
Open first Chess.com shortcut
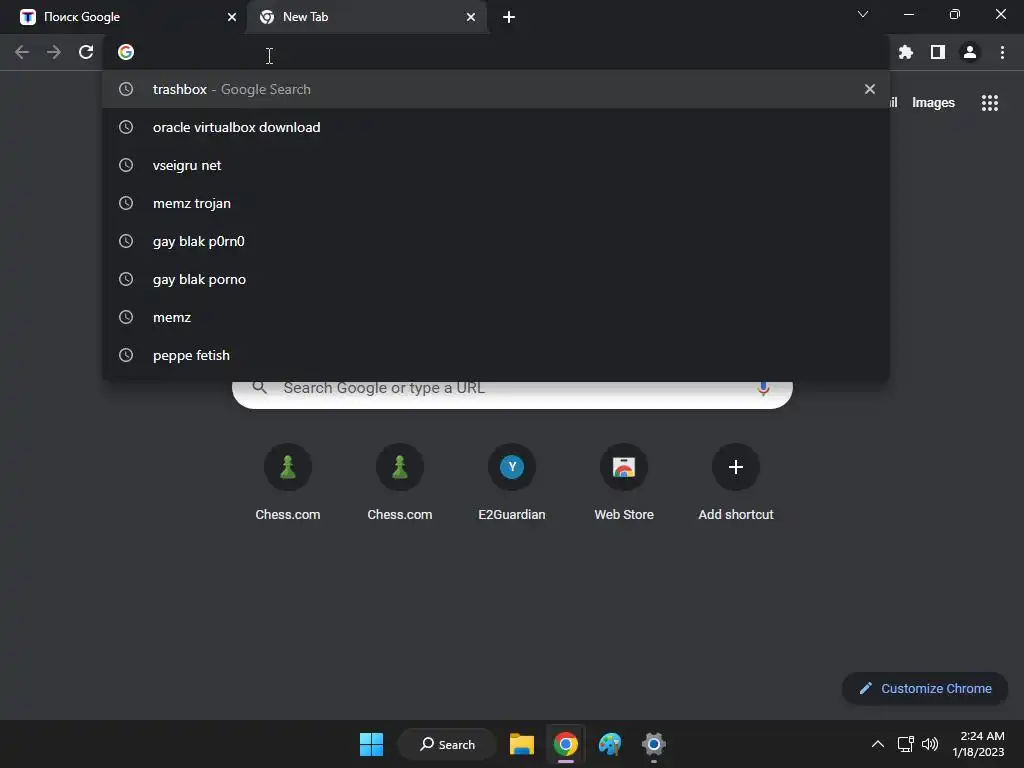(x=288, y=482)
